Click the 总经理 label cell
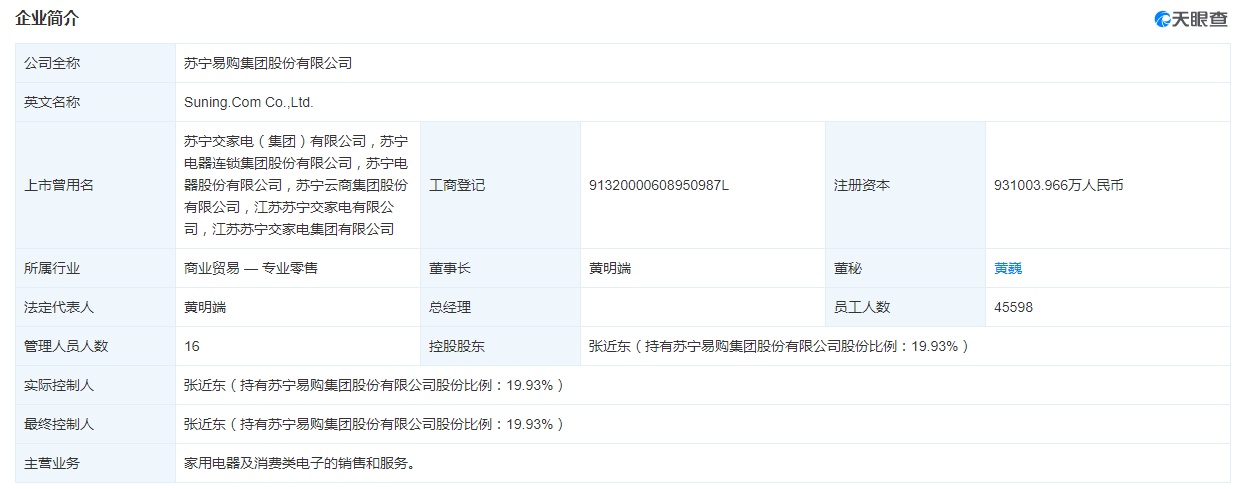 coord(500,307)
